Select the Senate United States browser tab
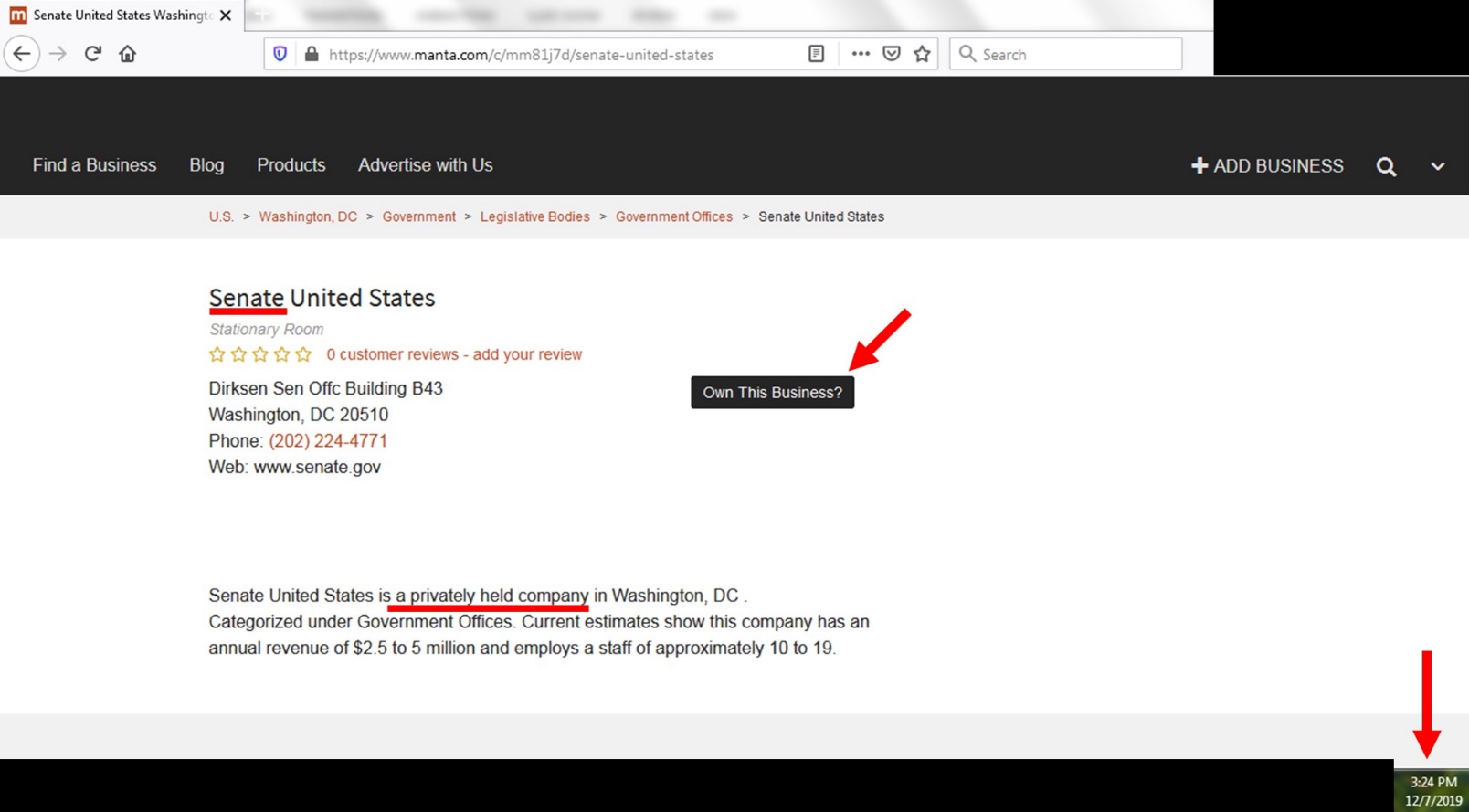Viewport: 1469px width, 812px height. 122,16
